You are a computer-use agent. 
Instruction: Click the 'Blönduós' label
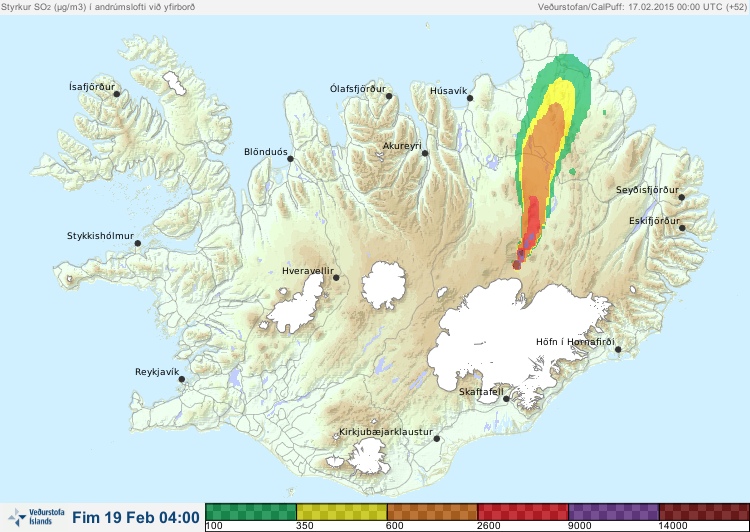[266, 152]
